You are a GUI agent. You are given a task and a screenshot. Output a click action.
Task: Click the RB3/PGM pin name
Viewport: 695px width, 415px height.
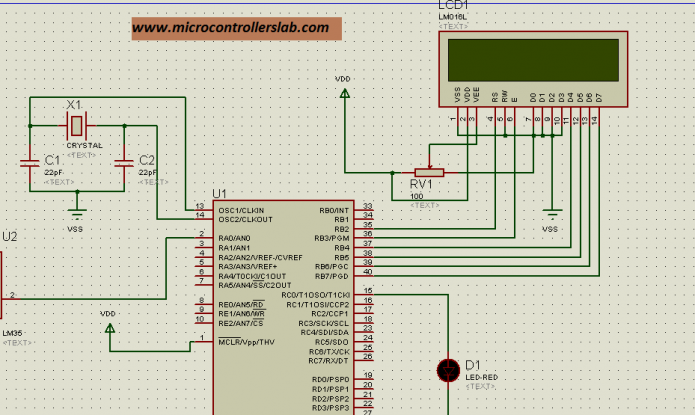tap(332, 239)
